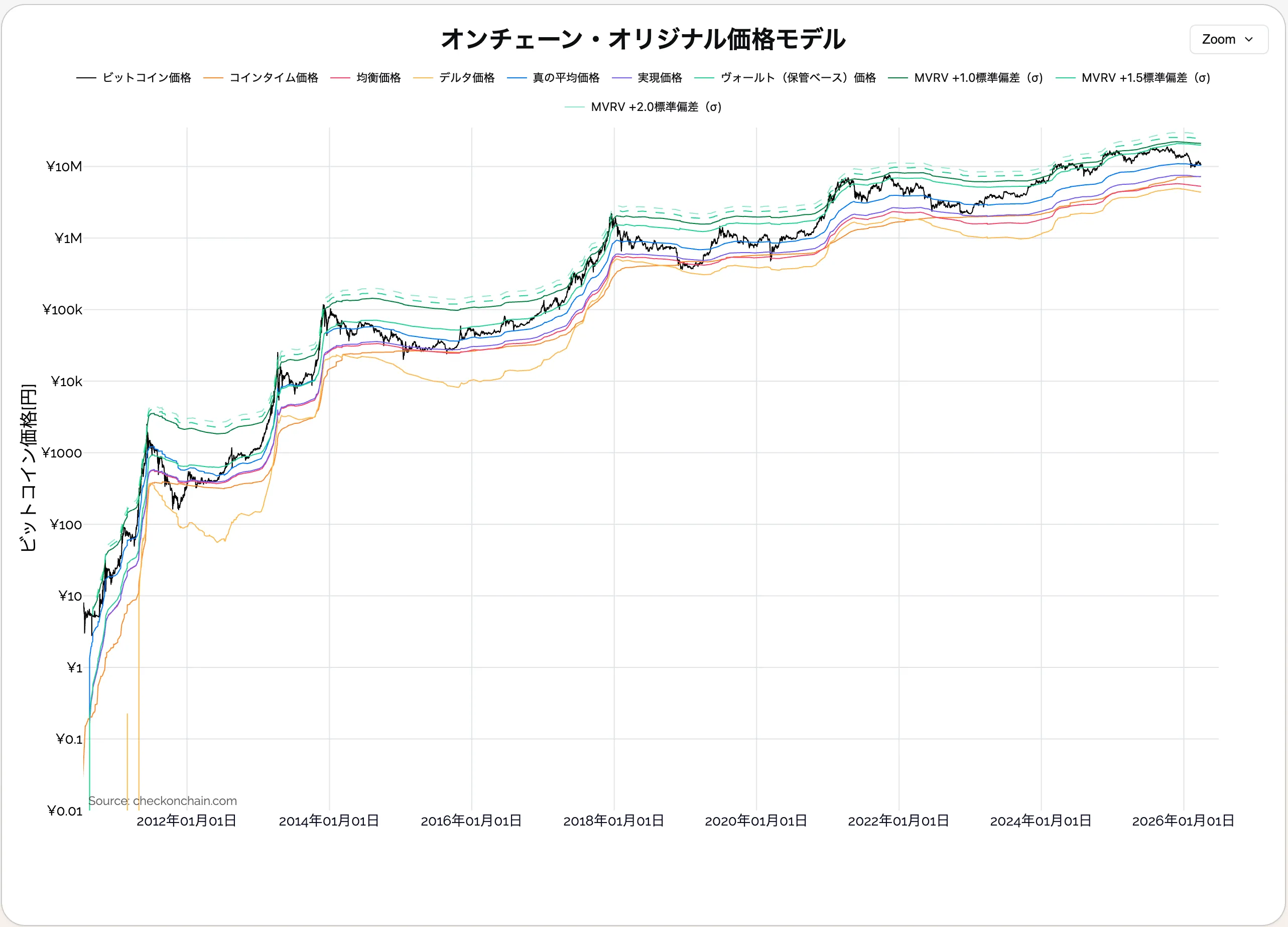Click the ¥10M y-axis tick label

pyautogui.click(x=64, y=167)
